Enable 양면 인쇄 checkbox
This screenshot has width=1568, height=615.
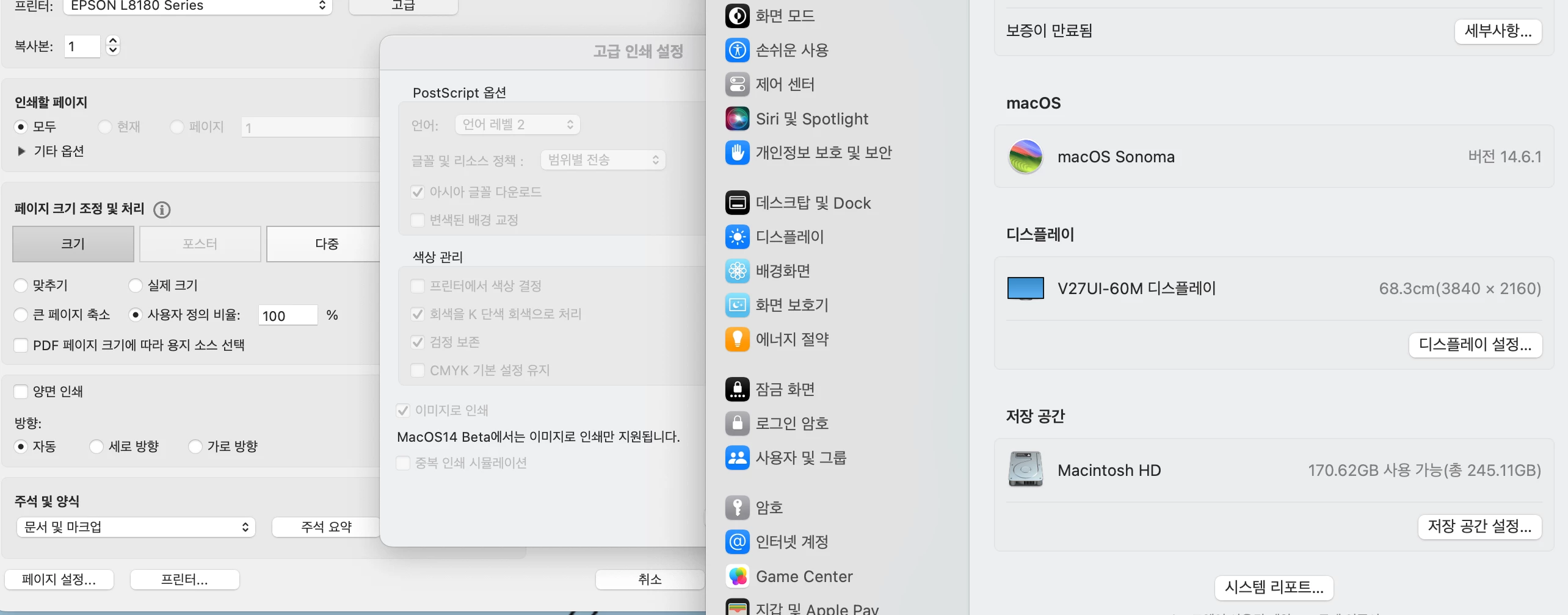(21, 392)
